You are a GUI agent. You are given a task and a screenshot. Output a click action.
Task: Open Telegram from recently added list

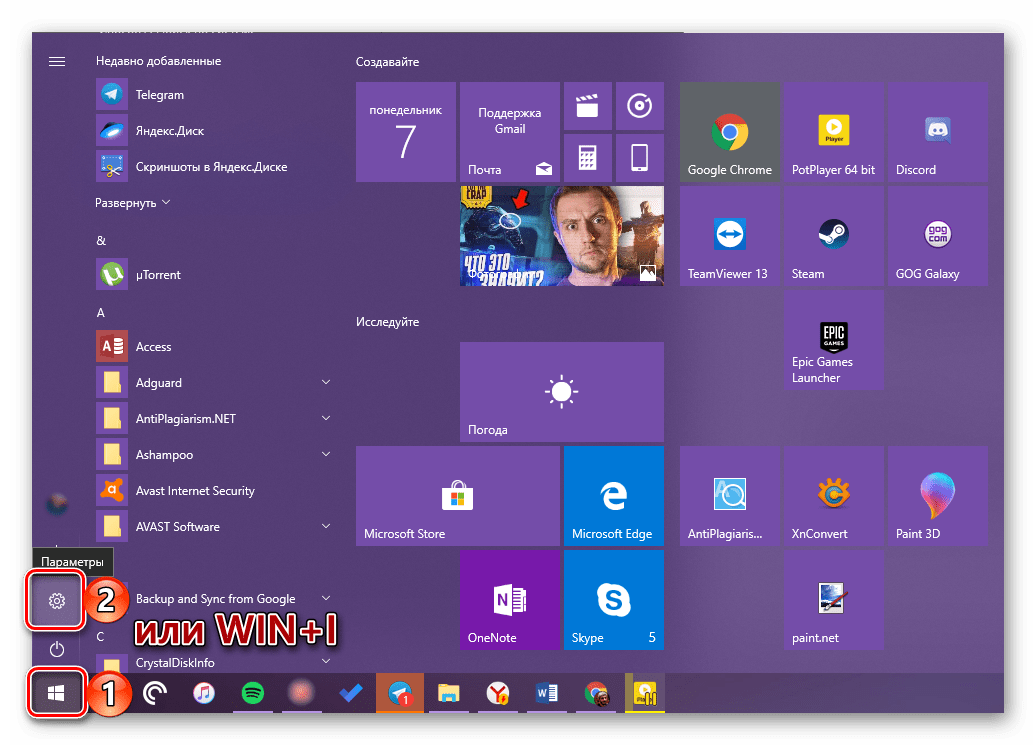[x=160, y=94]
